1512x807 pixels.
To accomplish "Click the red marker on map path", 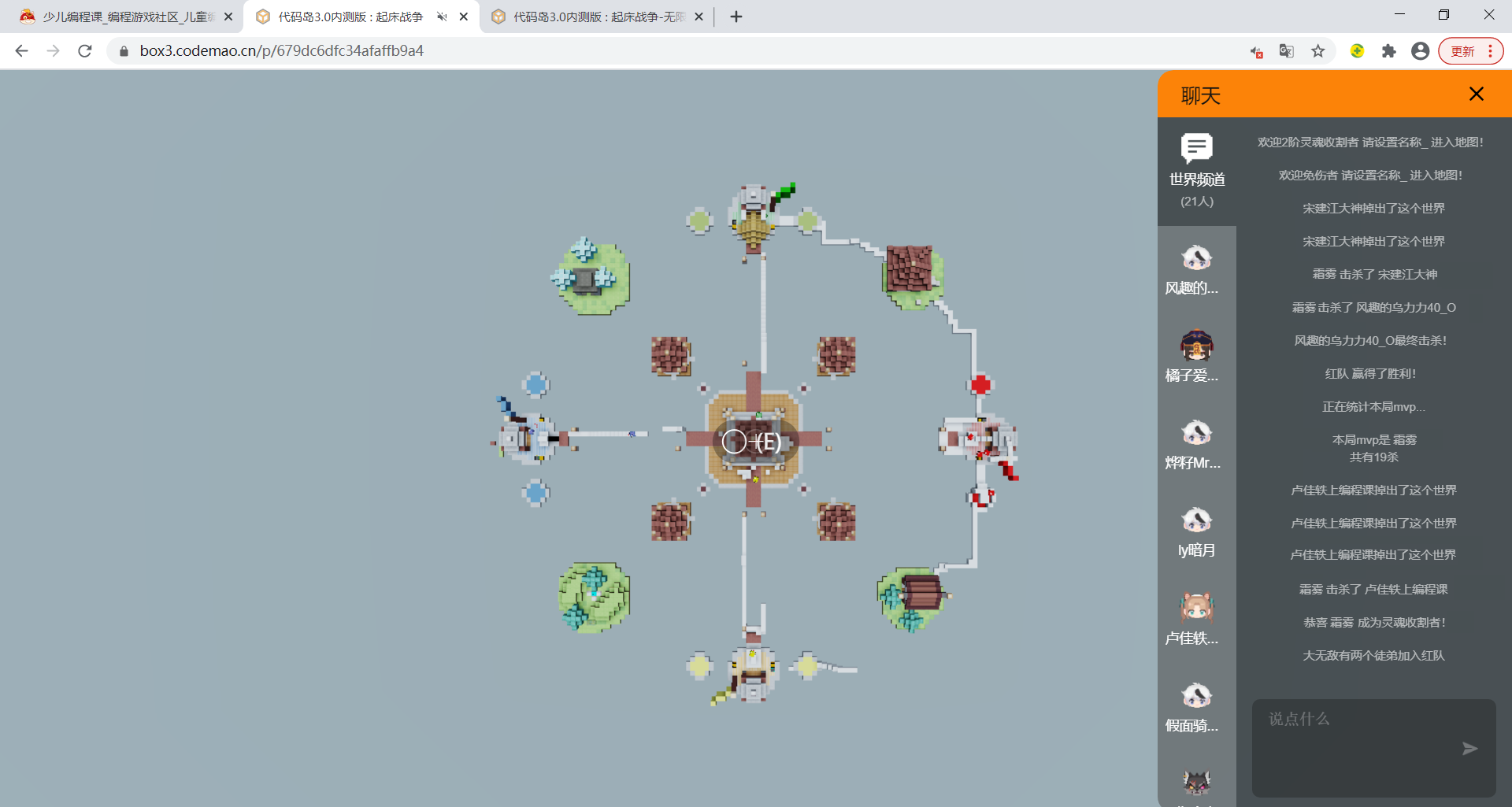I will [x=980, y=385].
